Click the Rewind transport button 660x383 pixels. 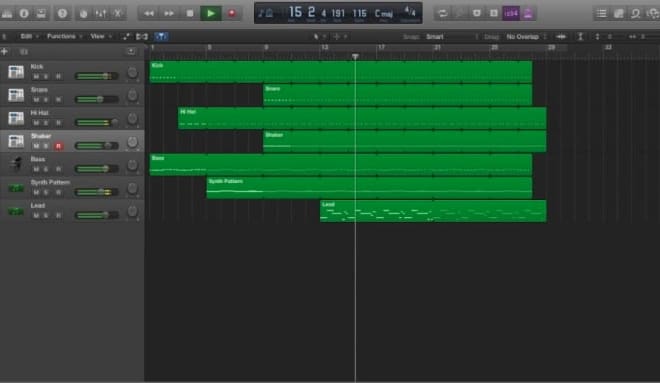coord(149,13)
